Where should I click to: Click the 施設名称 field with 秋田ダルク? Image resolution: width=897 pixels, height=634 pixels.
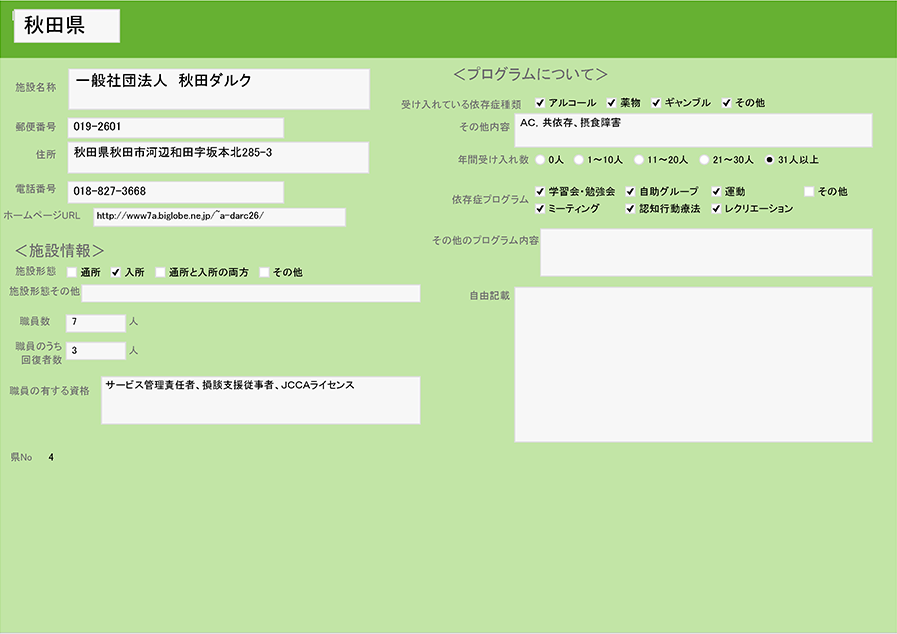[219, 88]
